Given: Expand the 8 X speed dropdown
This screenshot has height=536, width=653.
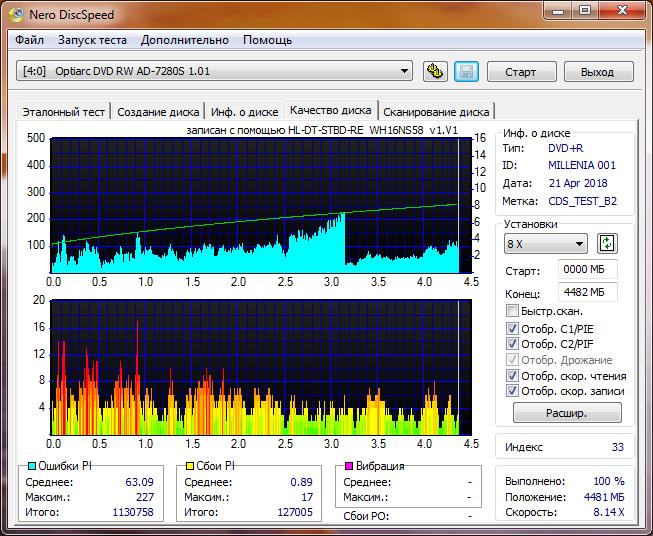Looking at the screenshot, I should pos(580,244).
